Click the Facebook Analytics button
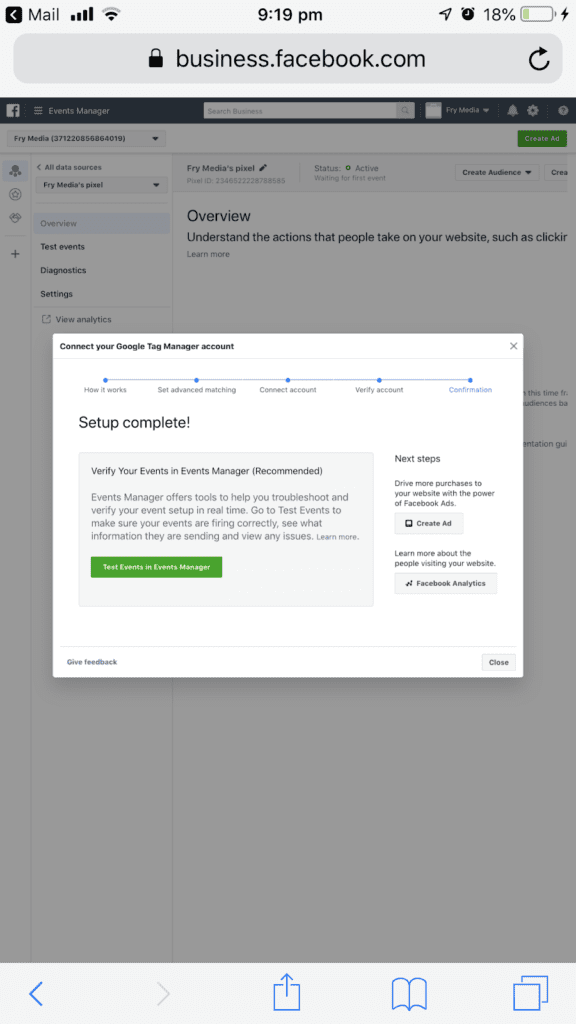 [x=445, y=583]
